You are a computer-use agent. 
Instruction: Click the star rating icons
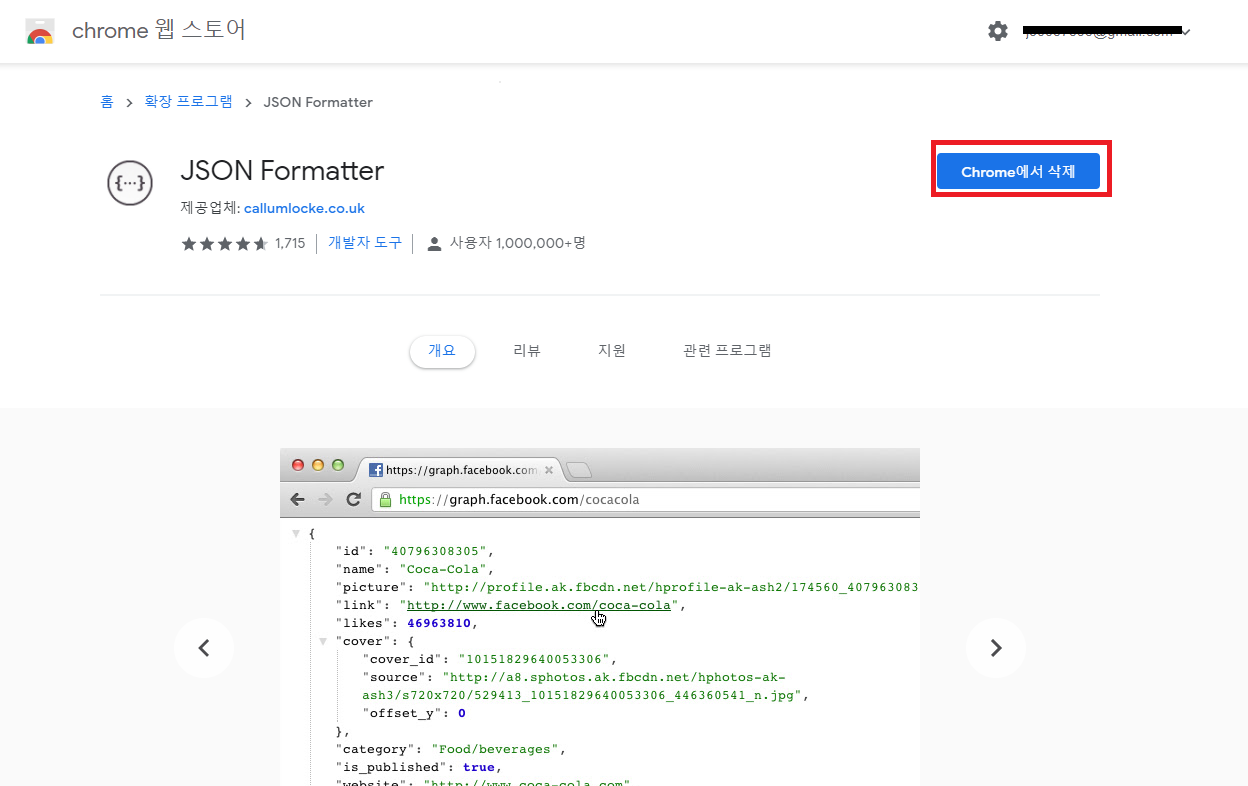(224, 243)
